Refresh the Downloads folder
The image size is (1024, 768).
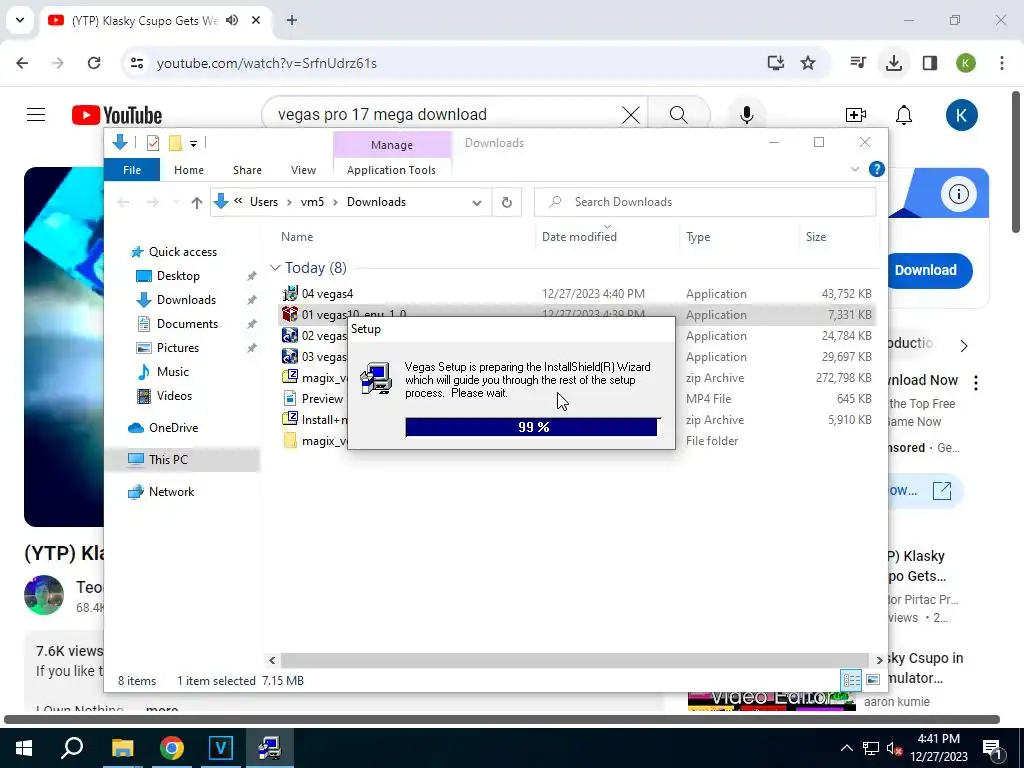(507, 202)
